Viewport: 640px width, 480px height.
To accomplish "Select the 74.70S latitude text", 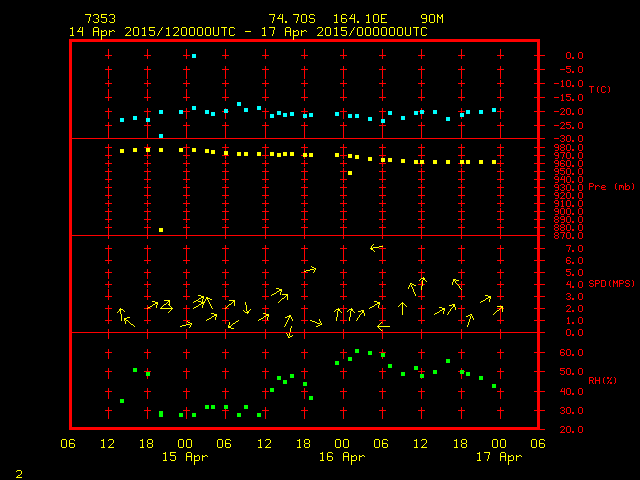I will (x=289, y=19).
